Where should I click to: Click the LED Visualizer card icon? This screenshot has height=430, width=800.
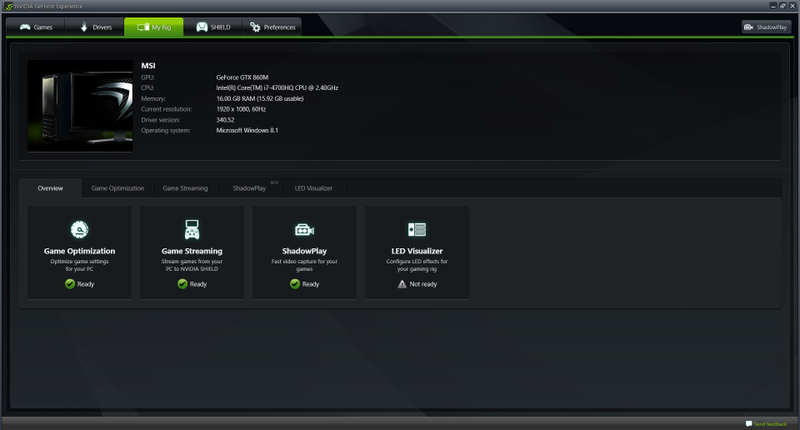(417, 230)
